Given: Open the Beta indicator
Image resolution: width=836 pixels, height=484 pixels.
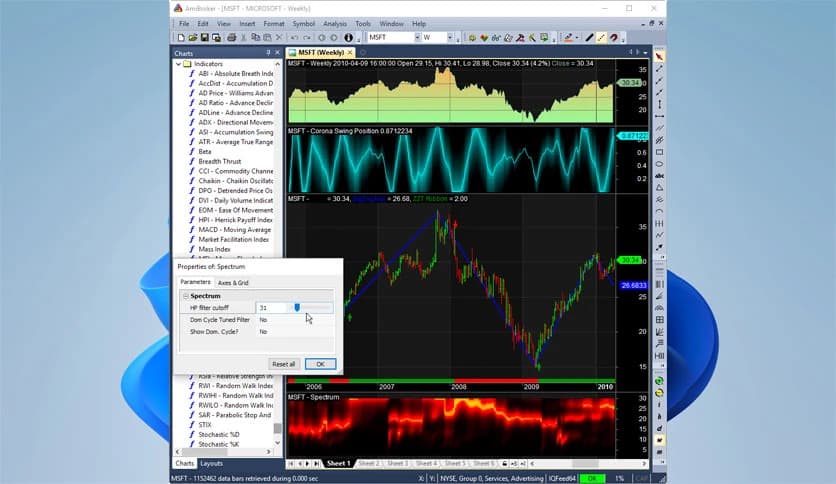Looking at the screenshot, I should 205,152.
